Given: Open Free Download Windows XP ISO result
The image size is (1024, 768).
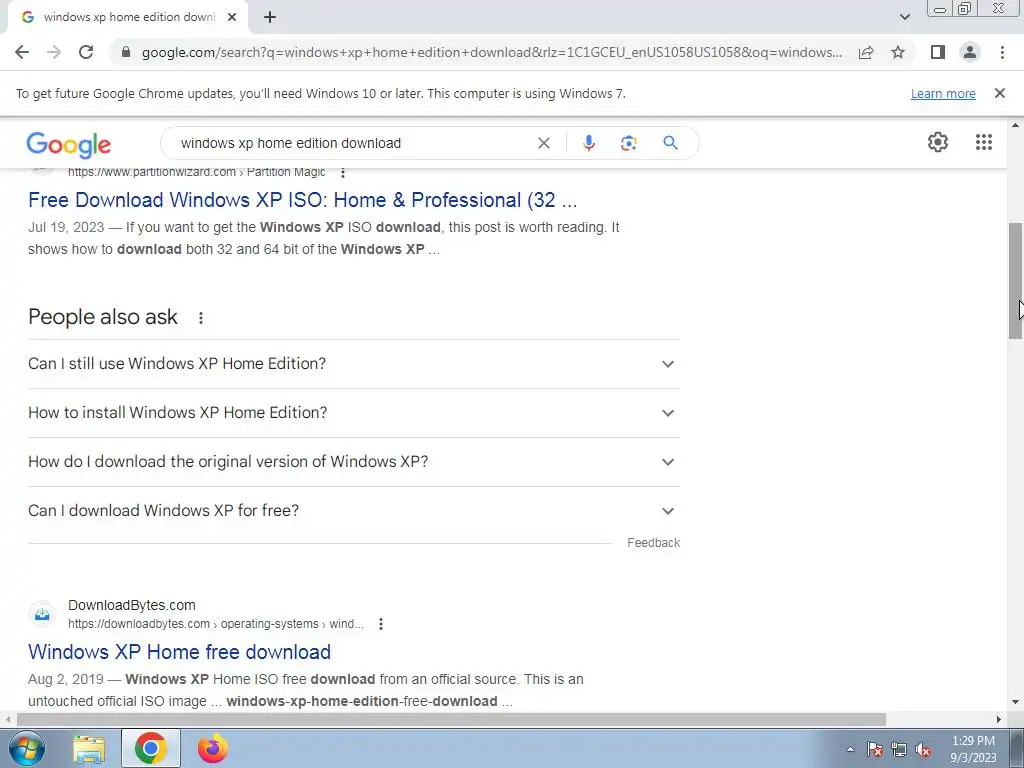Looking at the screenshot, I should click(302, 200).
